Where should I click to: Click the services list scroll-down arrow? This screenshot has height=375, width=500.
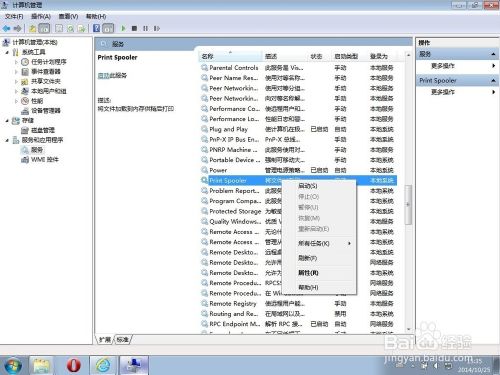(x=409, y=329)
